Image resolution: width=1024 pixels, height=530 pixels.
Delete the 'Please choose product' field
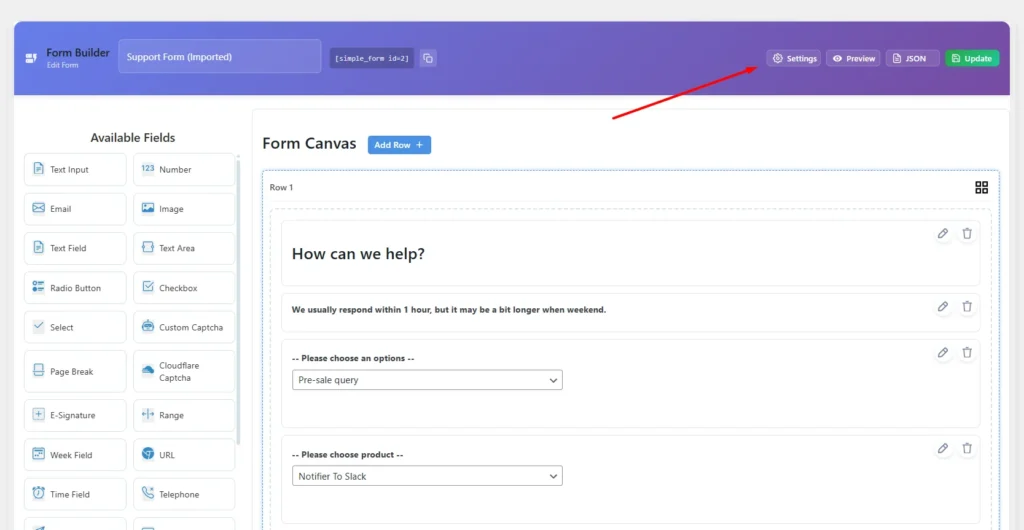pos(967,448)
